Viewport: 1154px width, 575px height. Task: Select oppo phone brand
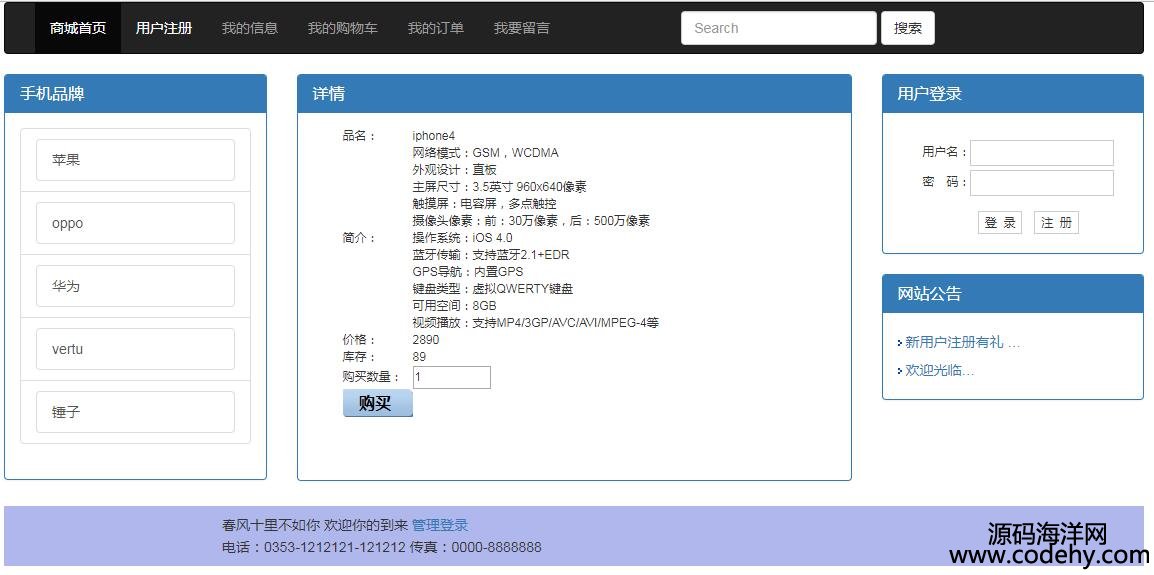pos(135,223)
